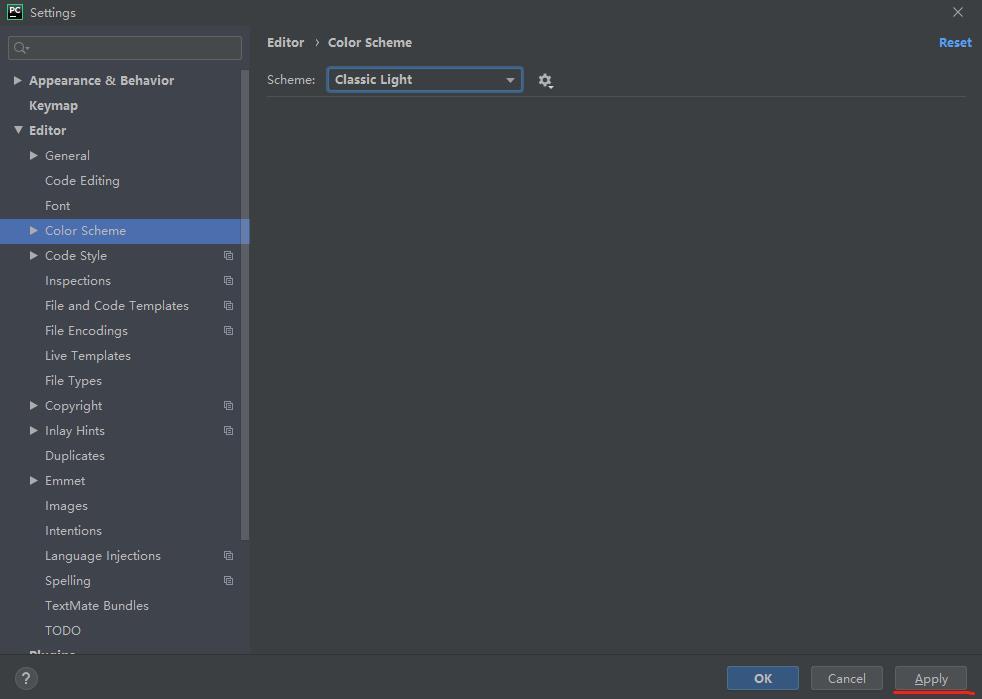Open the scheme actions gear menu
This screenshot has height=699, width=982.
(x=545, y=81)
